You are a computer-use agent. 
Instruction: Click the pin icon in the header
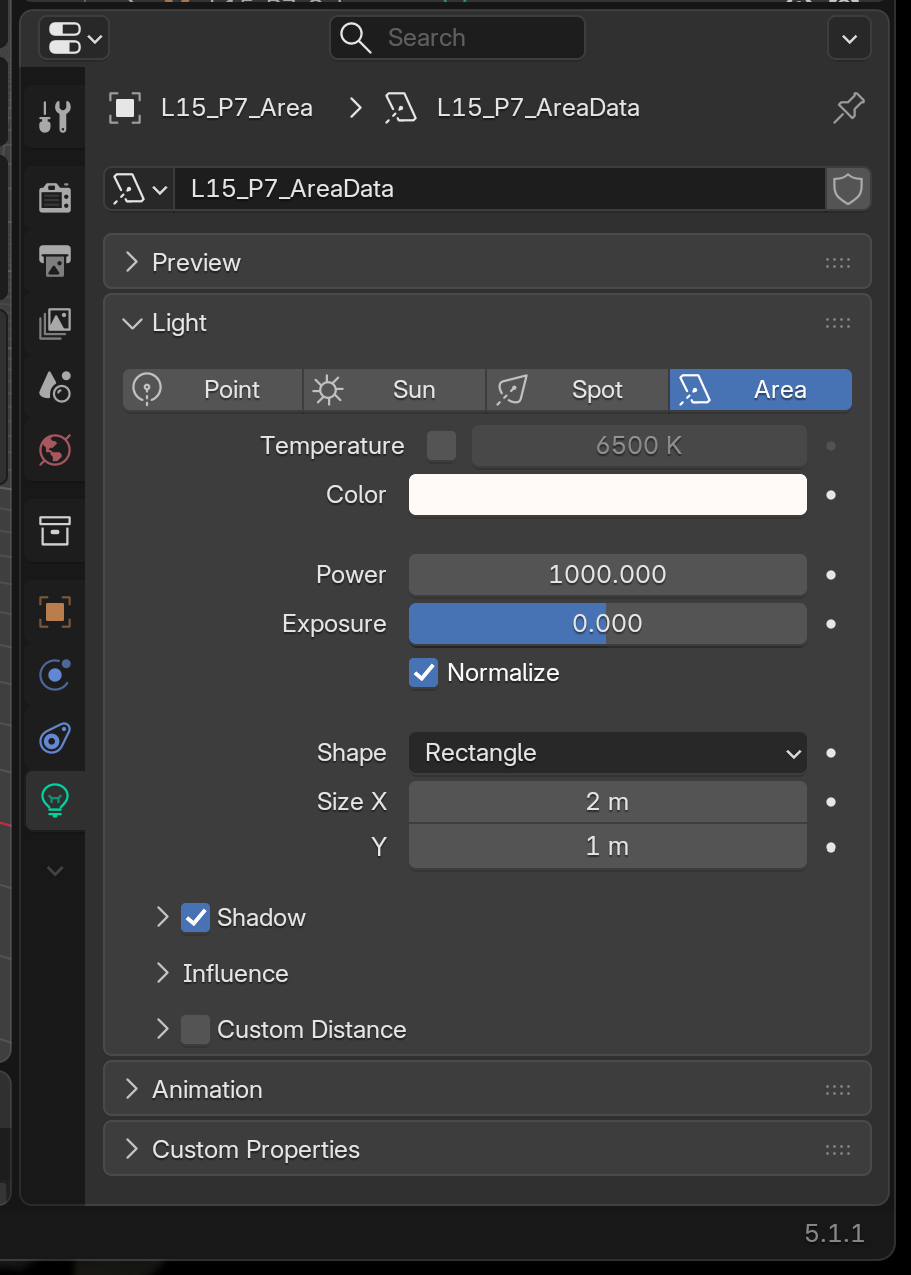click(848, 108)
